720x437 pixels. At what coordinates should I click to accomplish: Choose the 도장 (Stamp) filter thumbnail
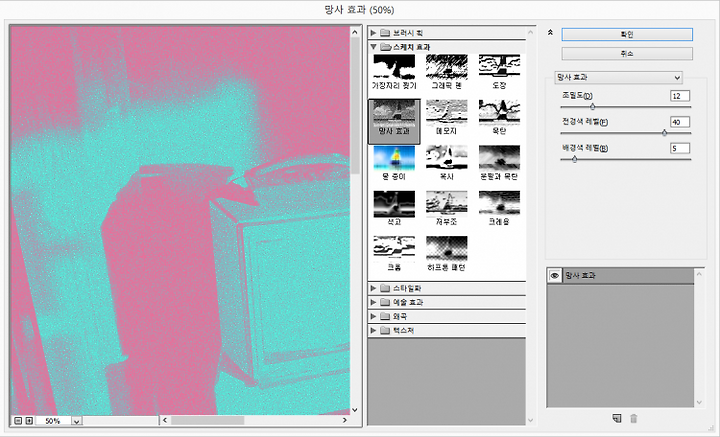pyautogui.click(x=499, y=67)
